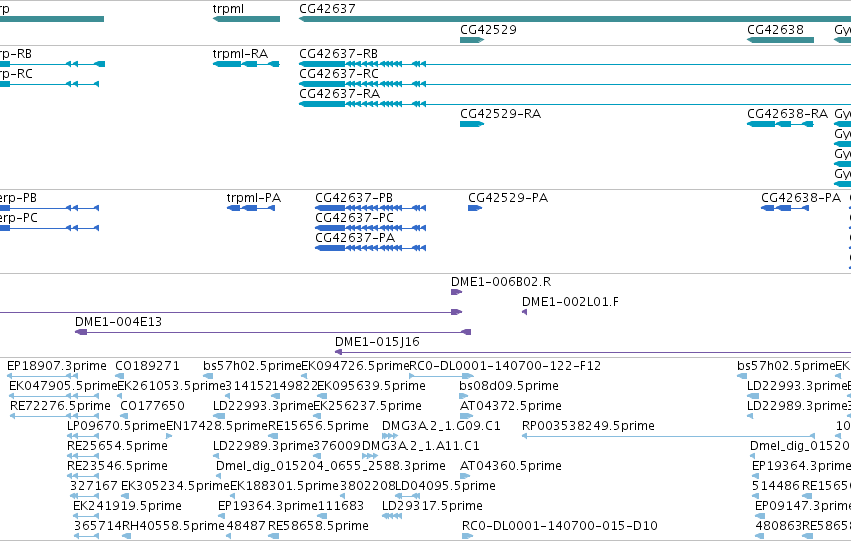Select the CG42638-PA protein label

tap(801, 198)
